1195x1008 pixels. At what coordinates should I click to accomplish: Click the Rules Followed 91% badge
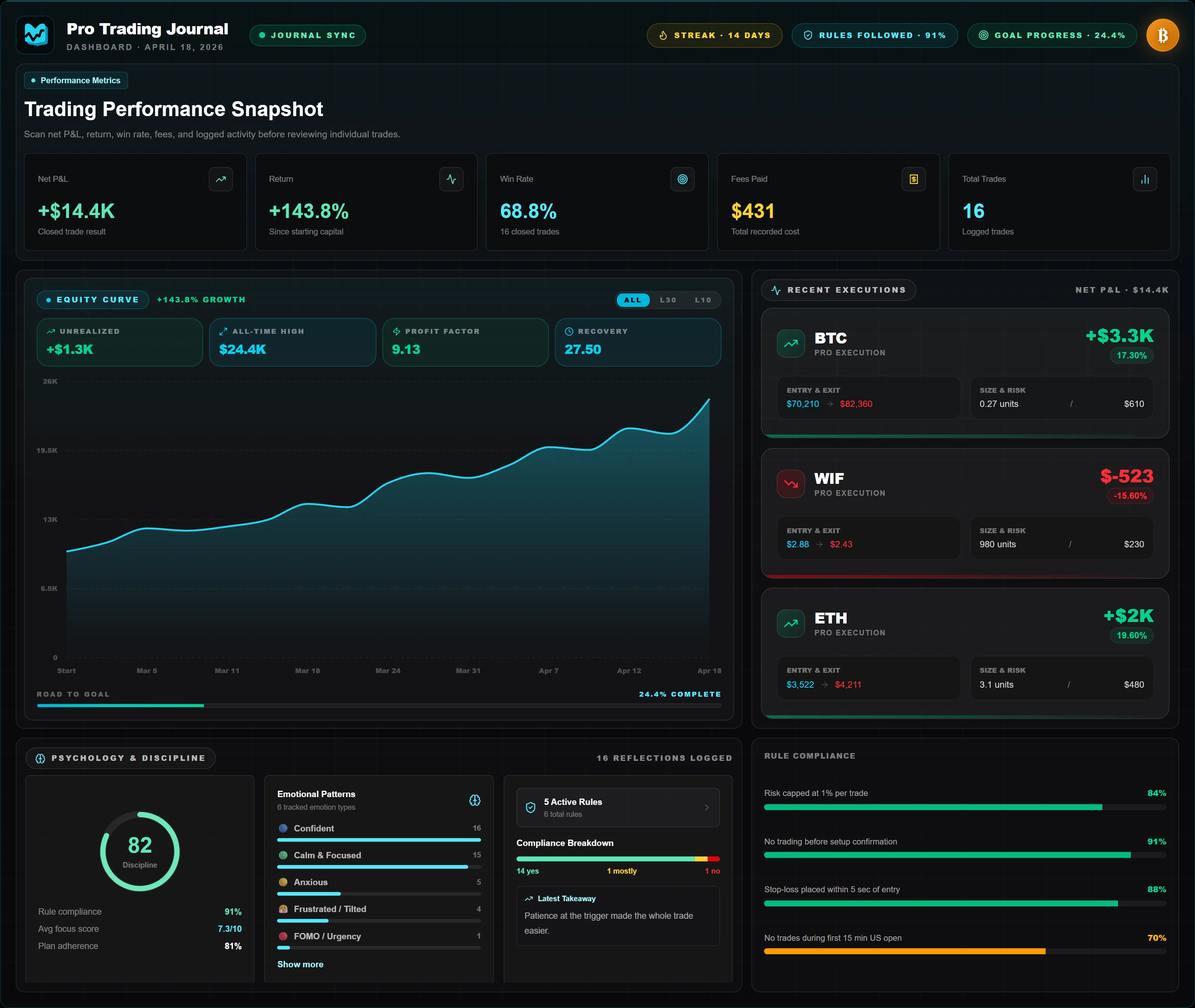tap(874, 35)
